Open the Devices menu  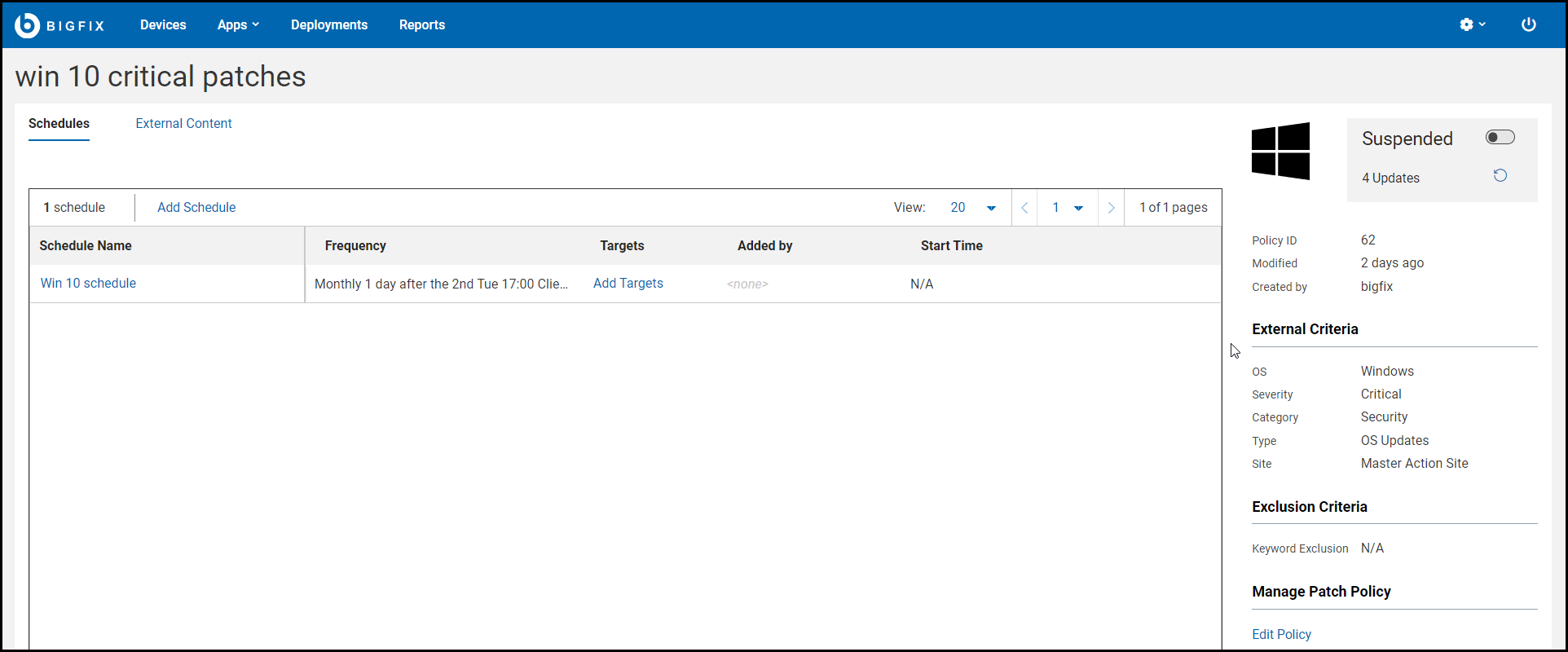pos(163,25)
